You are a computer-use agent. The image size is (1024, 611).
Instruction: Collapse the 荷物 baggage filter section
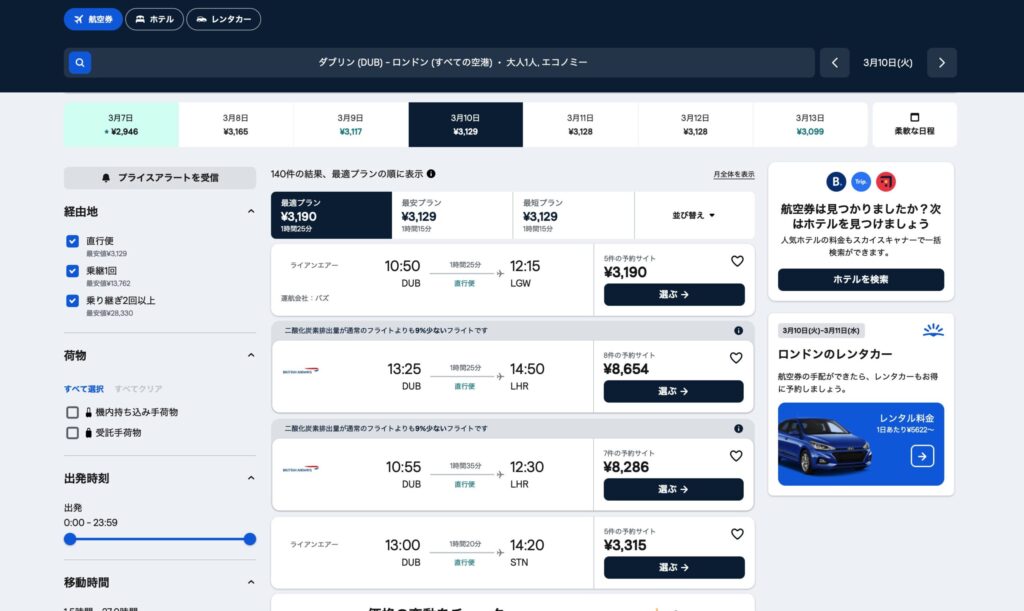[x=250, y=355]
